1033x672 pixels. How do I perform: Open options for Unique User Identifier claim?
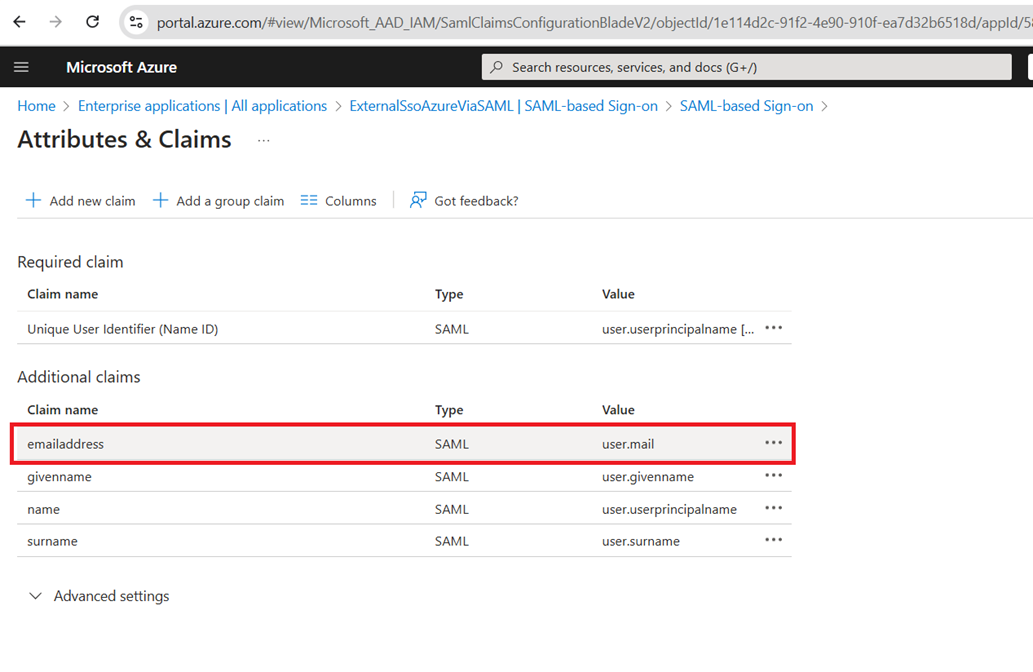tap(773, 327)
